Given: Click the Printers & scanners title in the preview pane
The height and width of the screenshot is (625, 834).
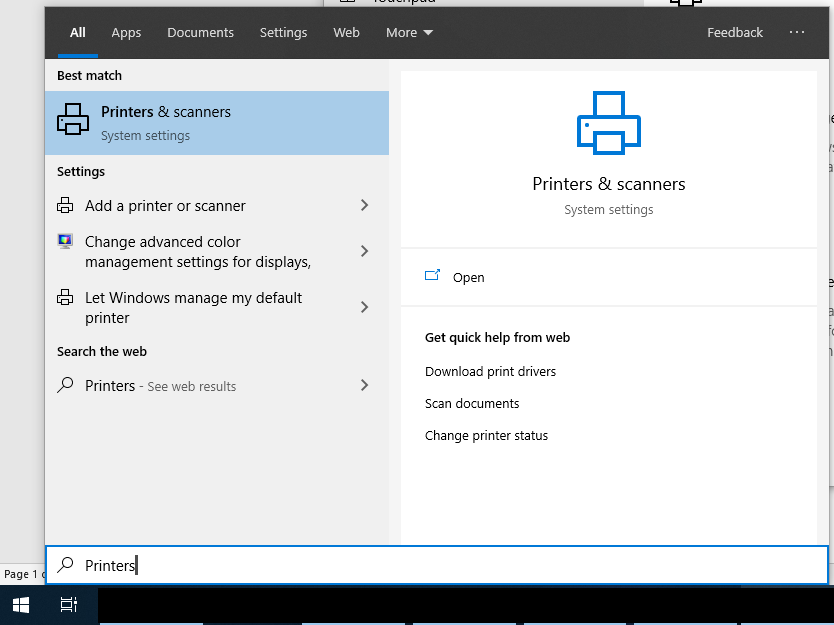Looking at the screenshot, I should (609, 184).
